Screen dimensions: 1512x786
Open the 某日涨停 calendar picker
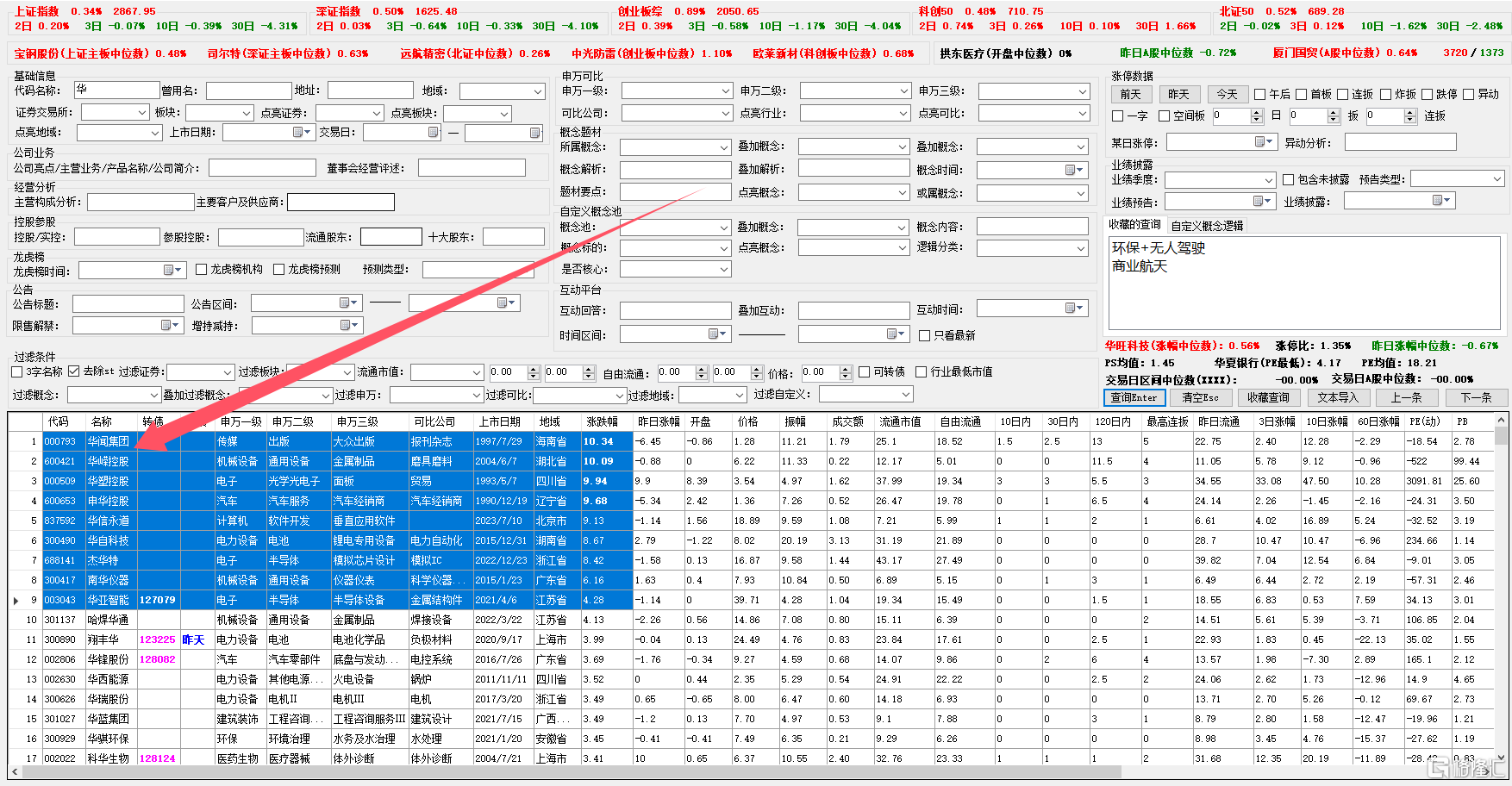point(1264,142)
